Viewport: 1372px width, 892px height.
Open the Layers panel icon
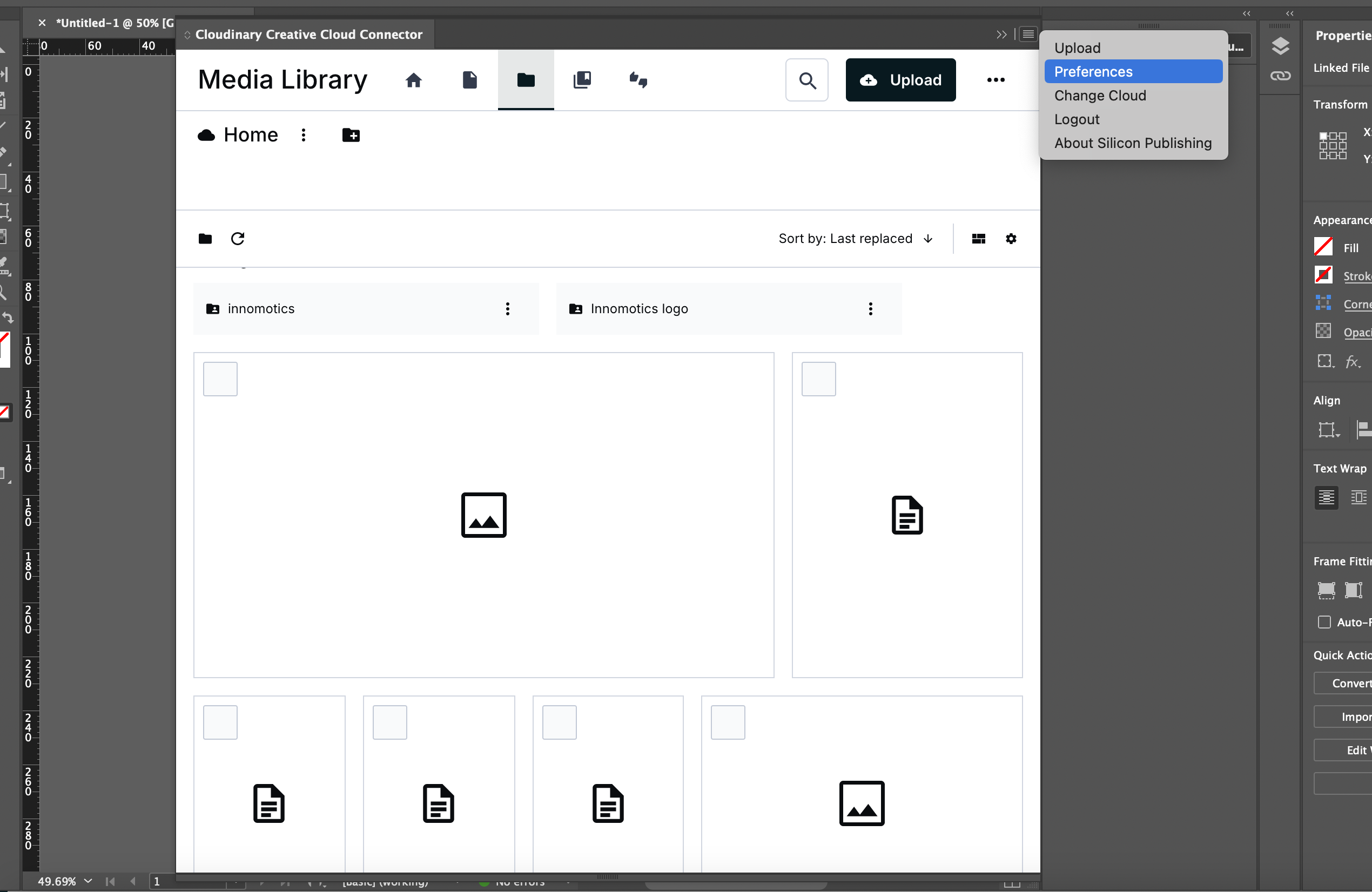(x=1280, y=46)
